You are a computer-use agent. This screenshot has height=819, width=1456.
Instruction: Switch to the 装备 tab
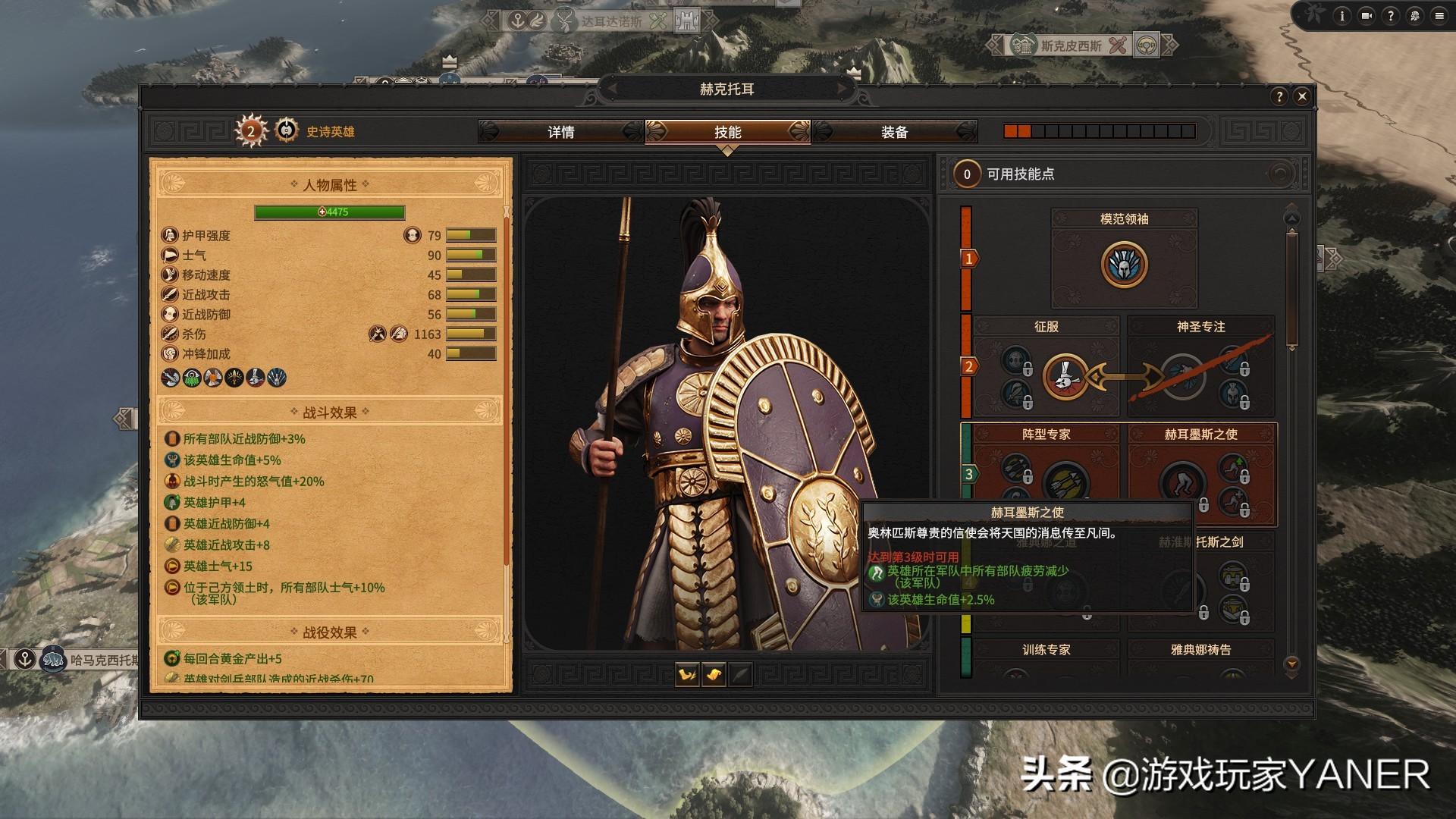point(895,132)
